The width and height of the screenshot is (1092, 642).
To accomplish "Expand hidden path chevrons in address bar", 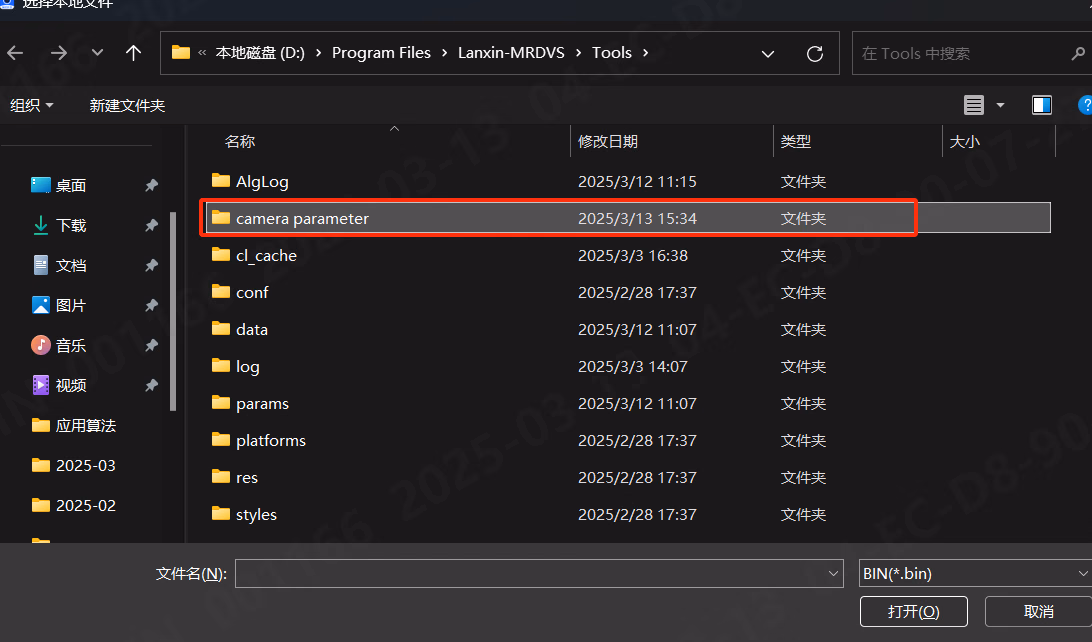I will pos(202,53).
